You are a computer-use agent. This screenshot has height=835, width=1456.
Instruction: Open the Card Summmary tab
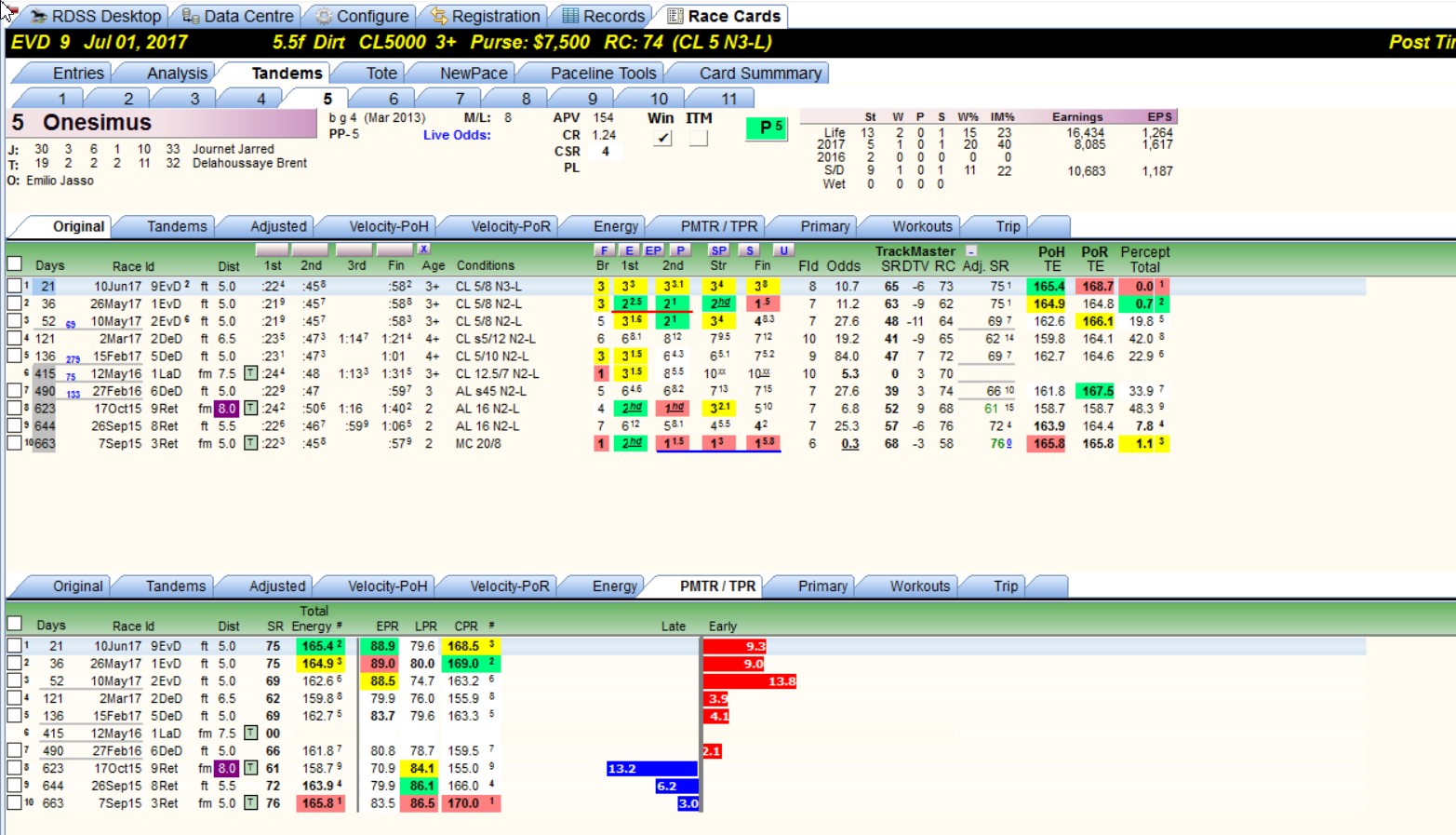[x=760, y=73]
